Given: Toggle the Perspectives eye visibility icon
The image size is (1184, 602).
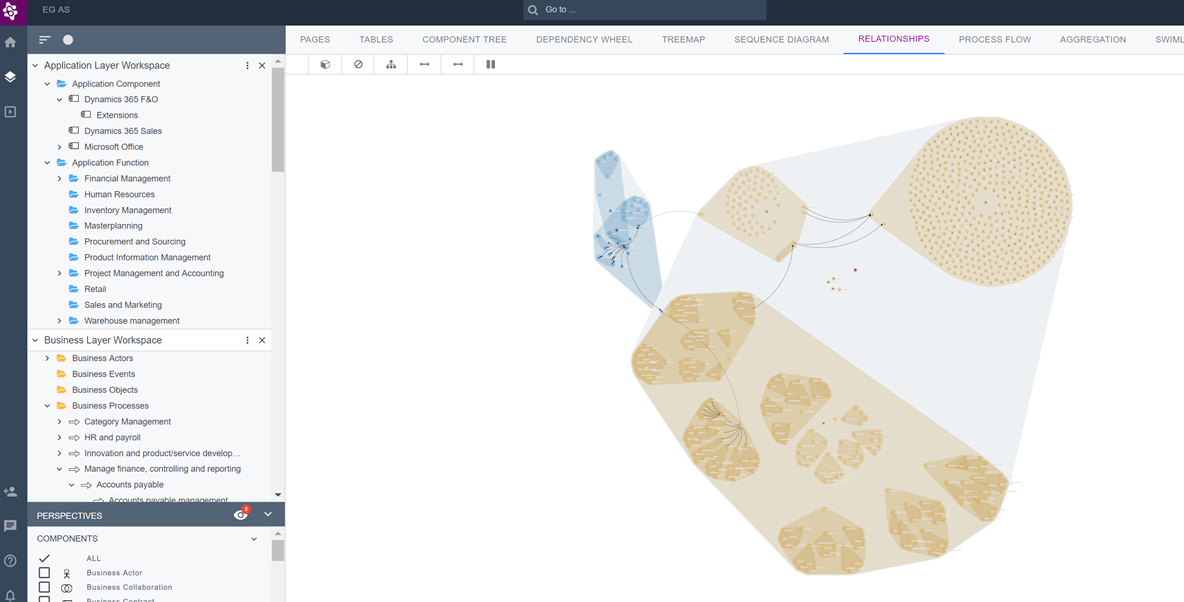Looking at the screenshot, I should (x=240, y=515).
